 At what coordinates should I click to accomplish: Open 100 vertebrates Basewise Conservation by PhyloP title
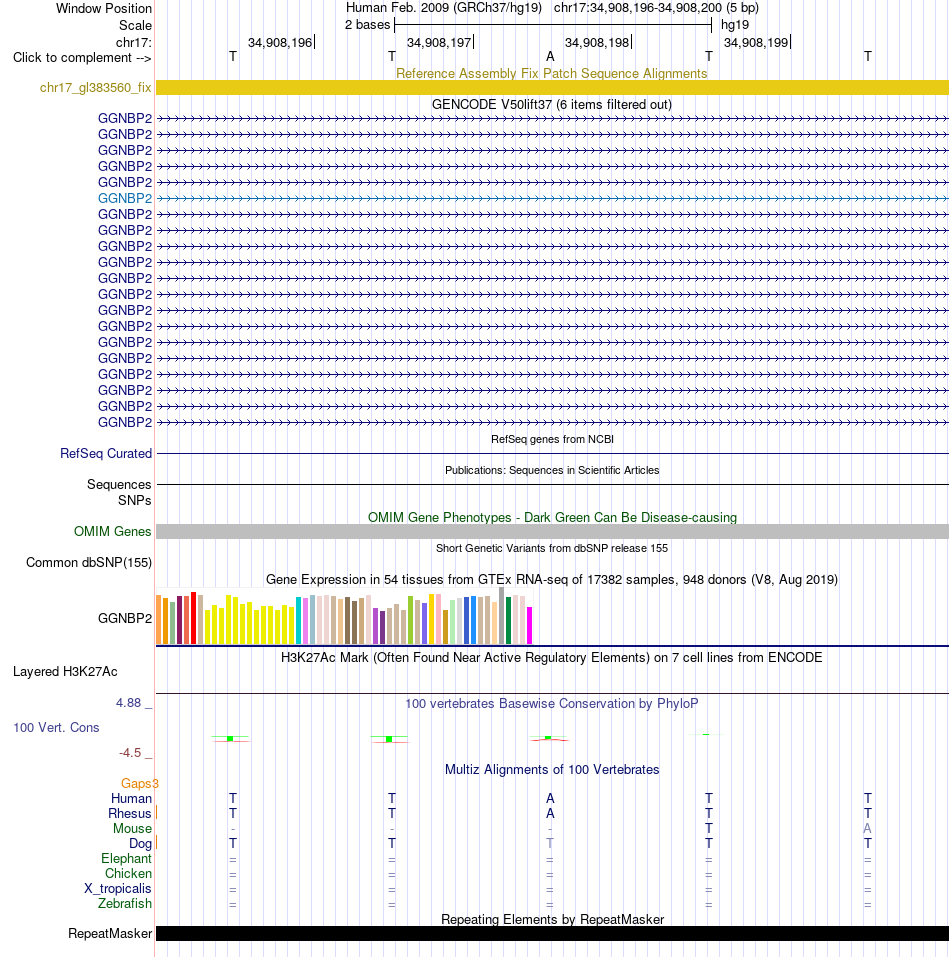[552, 704]
